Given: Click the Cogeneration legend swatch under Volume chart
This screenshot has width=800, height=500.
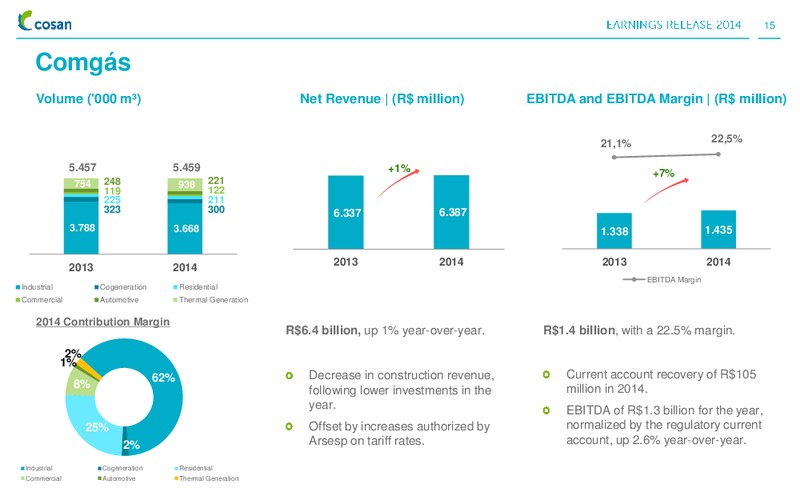Looking at the screenshot, I should pyautogui.click(x=96, y=287).
